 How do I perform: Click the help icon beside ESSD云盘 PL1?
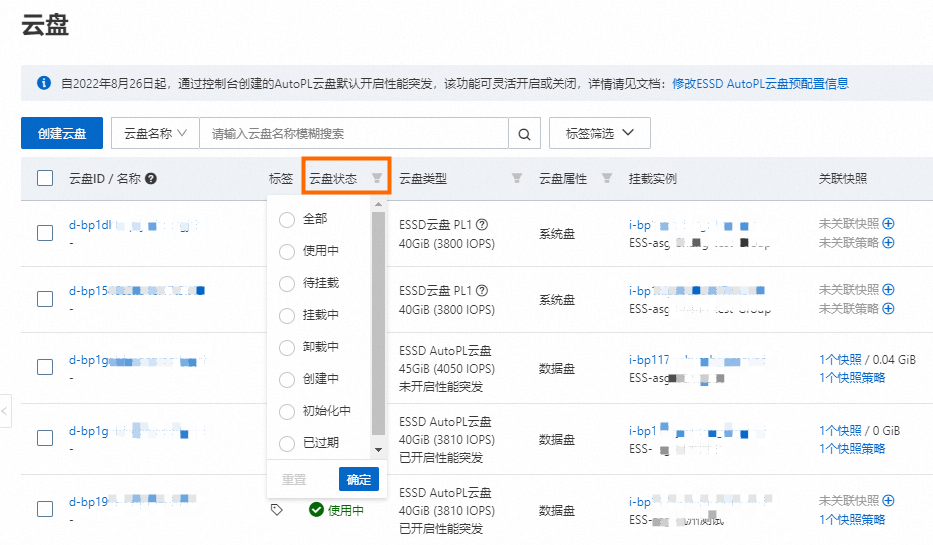(x=482, y=224)
